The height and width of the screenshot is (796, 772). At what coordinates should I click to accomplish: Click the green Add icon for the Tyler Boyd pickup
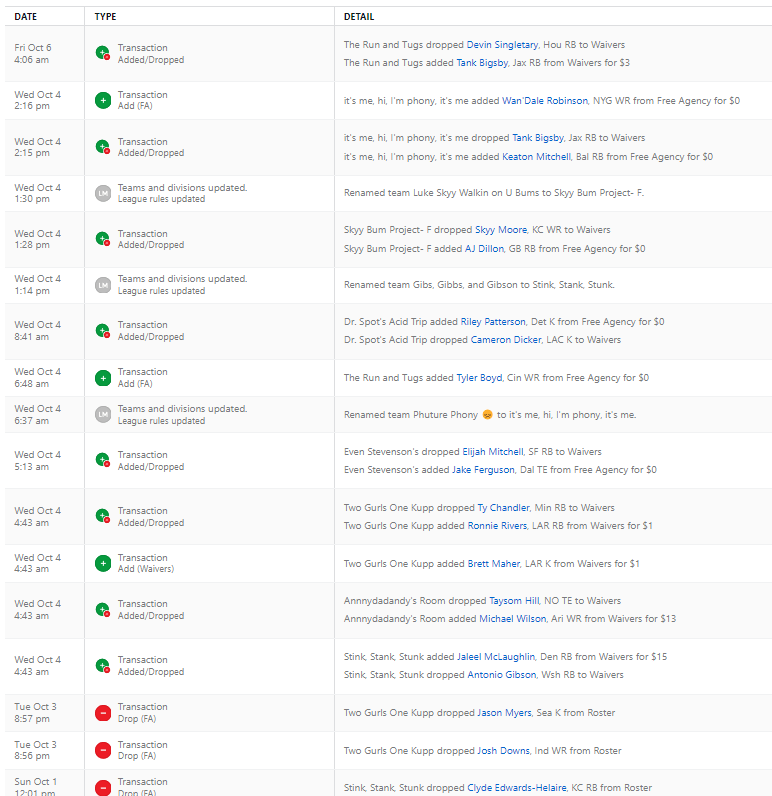(102, 378)
